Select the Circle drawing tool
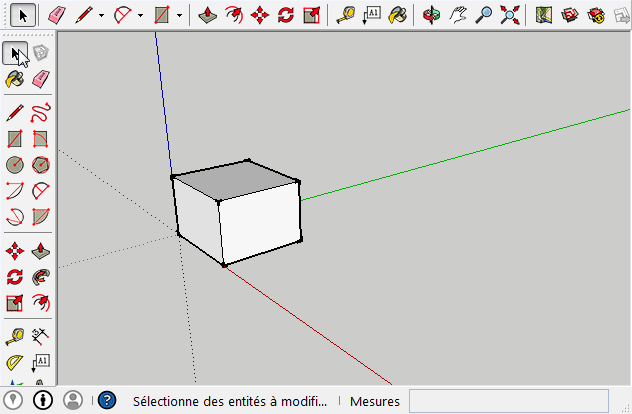632x414 pixels. point(15,165)
